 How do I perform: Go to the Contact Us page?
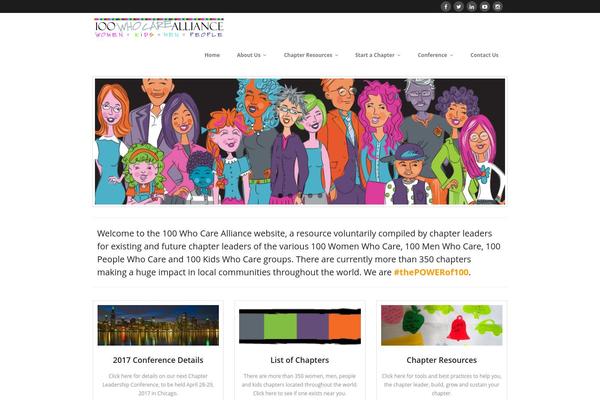[484, 55]
